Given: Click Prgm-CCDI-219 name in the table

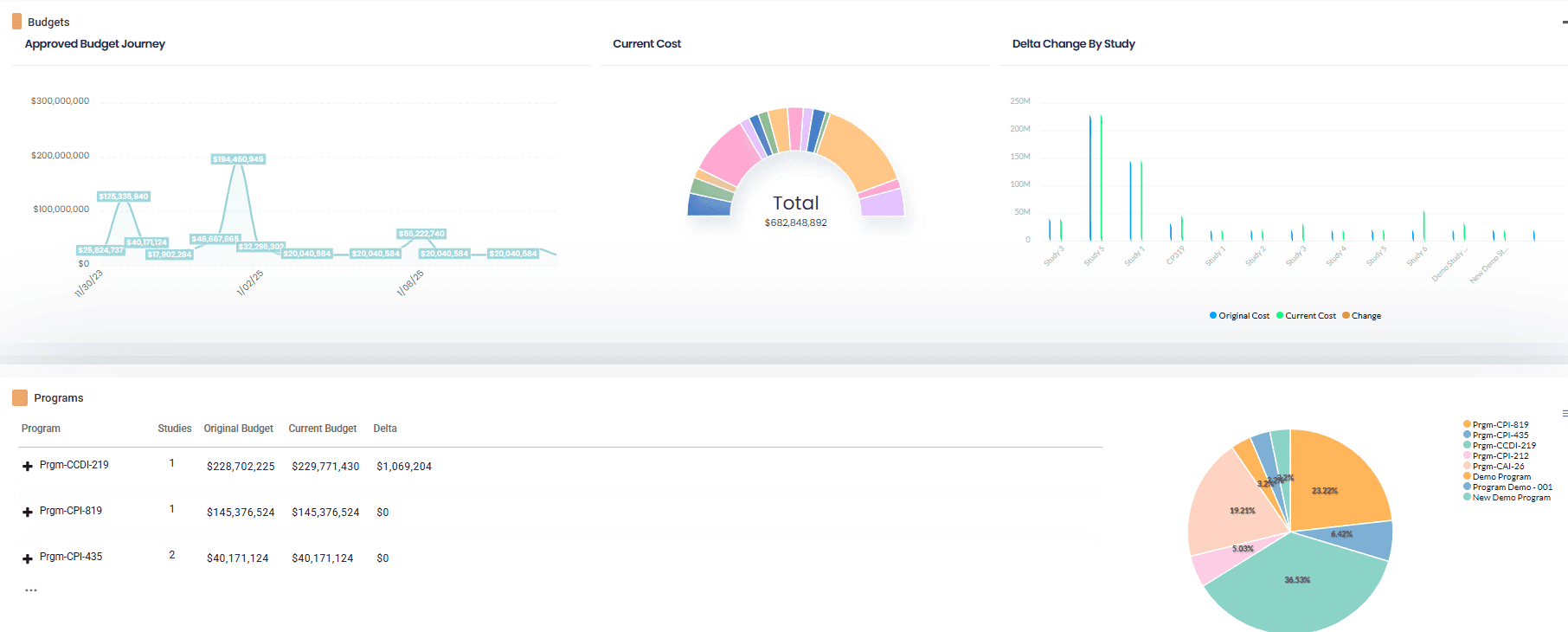Looking at the screenshot, I should (74, 465).
